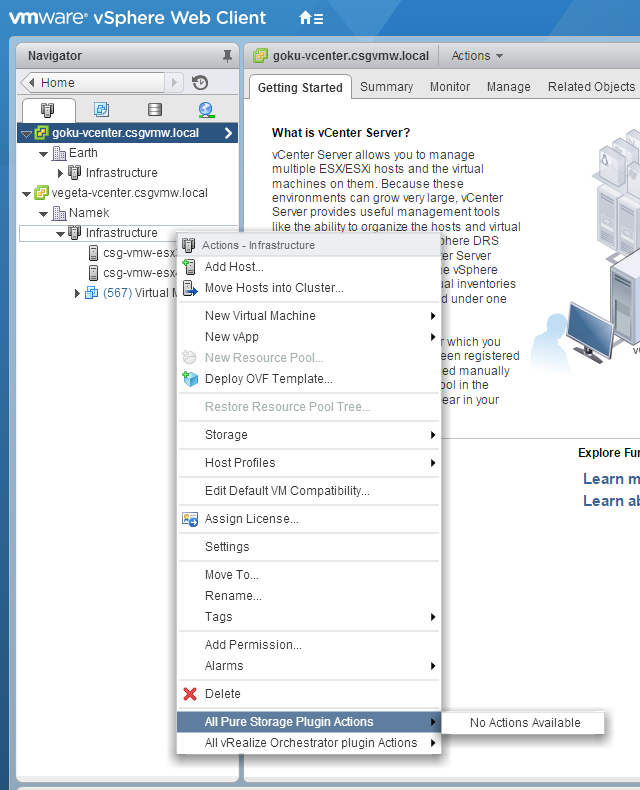
Task: Click the 'What is vCenter Server?' heading
Action: (341, 133)
